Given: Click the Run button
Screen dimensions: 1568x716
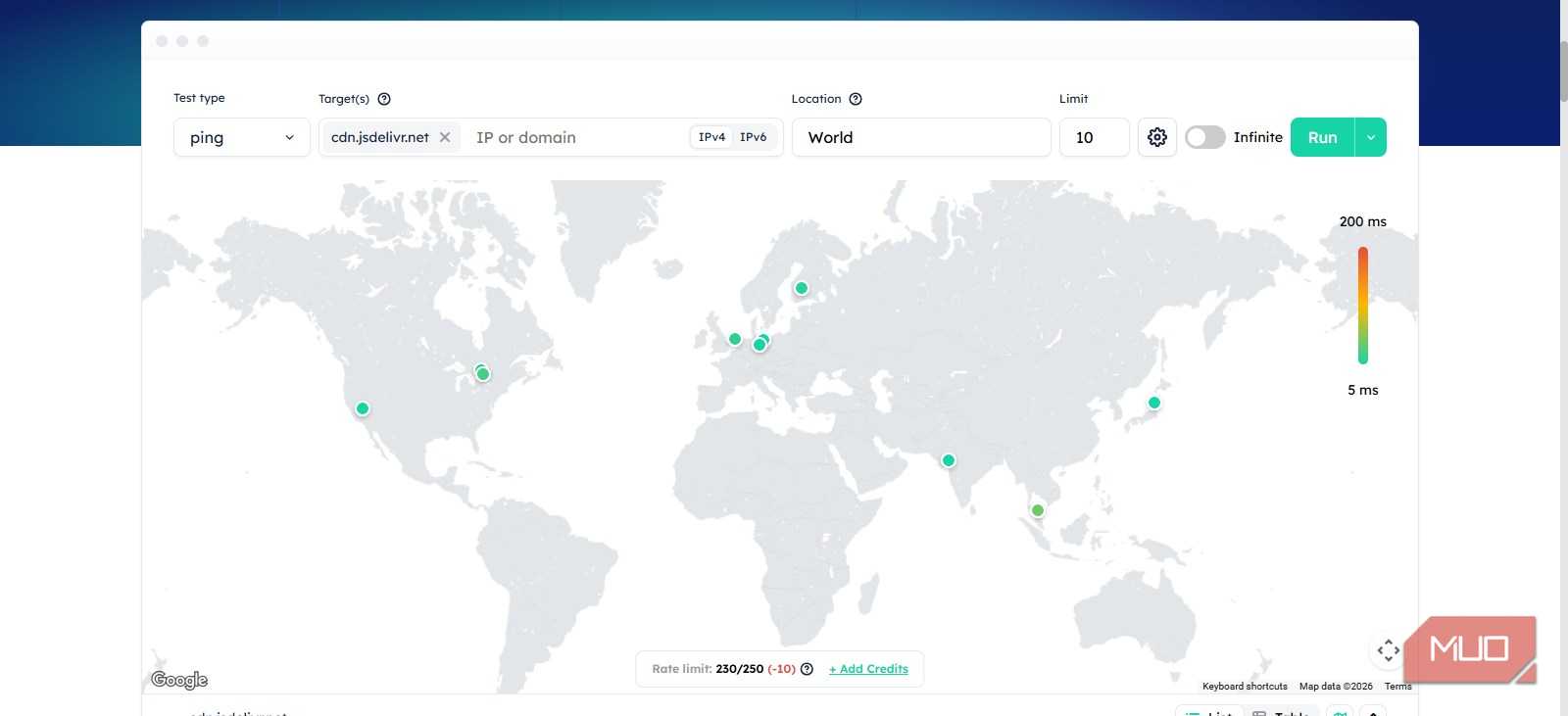Looking at the screenshot, I should click(1322, 137).
